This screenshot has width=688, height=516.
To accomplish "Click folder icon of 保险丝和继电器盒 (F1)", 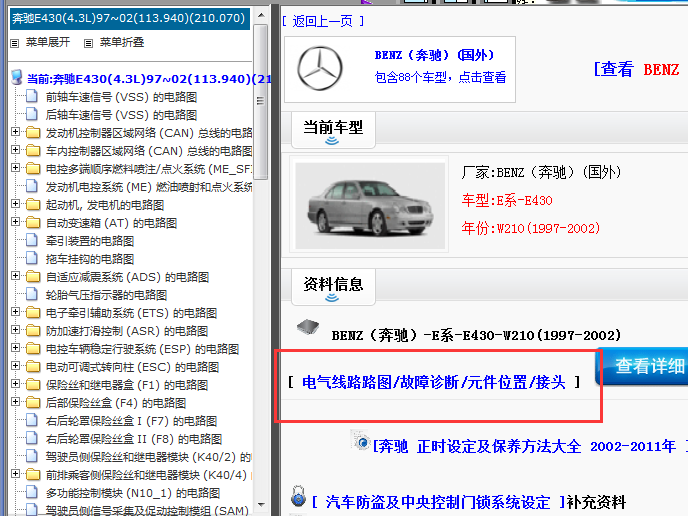I will click(32, 384).
